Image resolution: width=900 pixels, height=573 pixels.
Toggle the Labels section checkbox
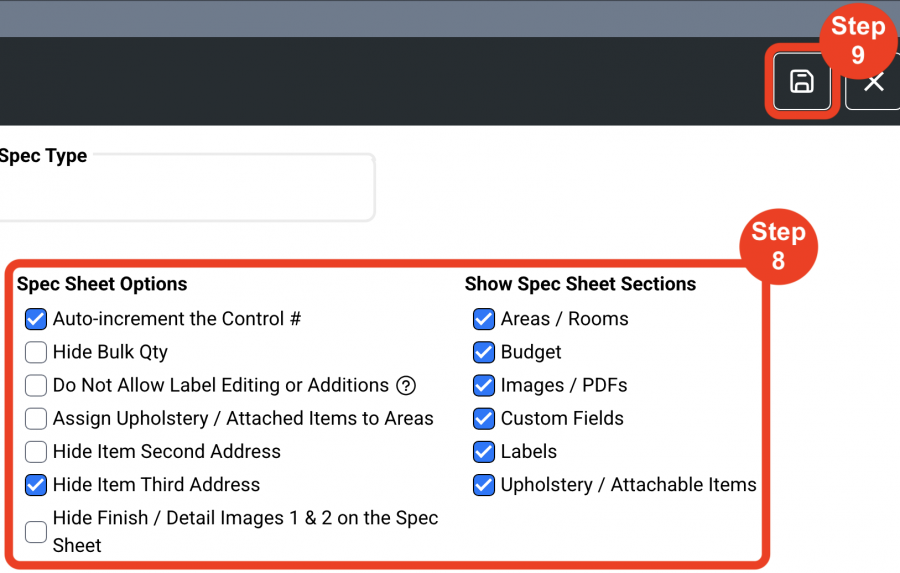pyautogui.click(x=484, y=452)
